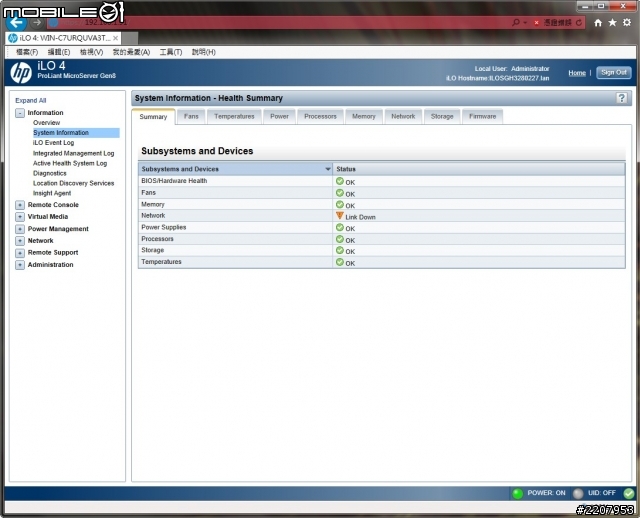Viewport: 640px width, 518px height.
Task: Click the Temperatures OK status icon
Action: pos(340,262)
